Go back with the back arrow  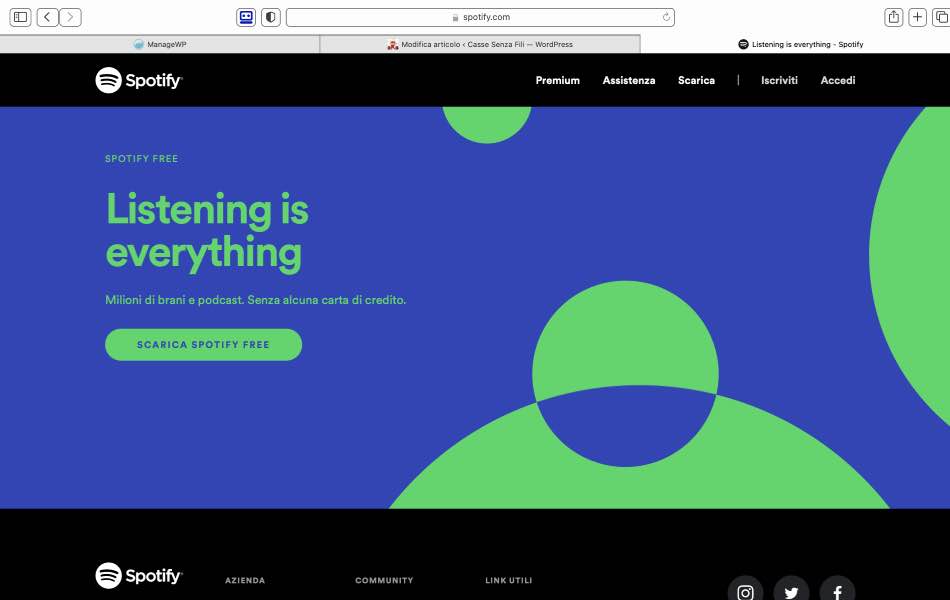point(47,17)
